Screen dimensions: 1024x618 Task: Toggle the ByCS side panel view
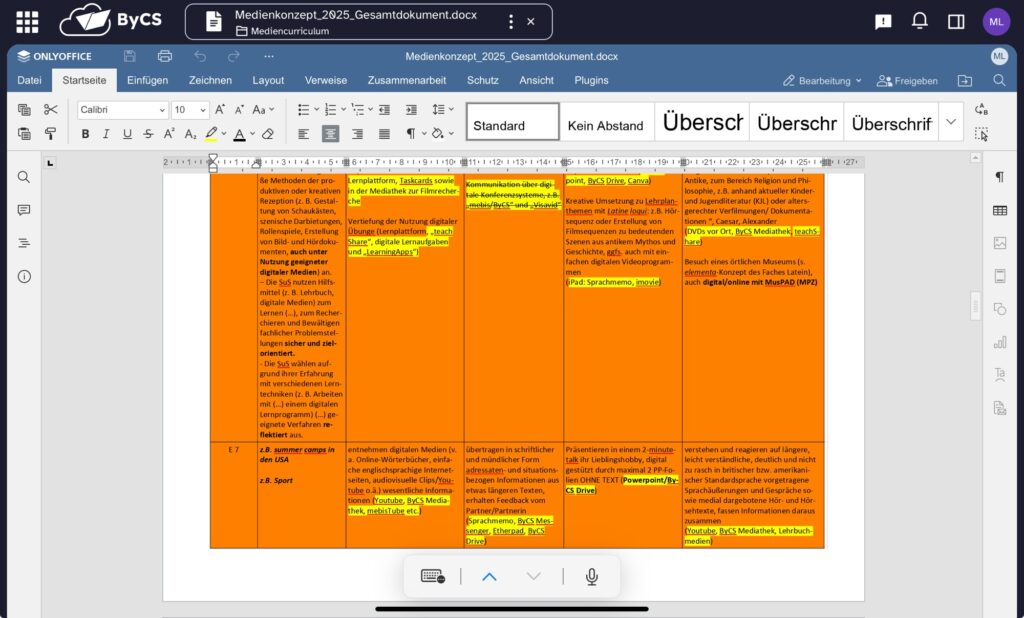(x=956, y=22)
